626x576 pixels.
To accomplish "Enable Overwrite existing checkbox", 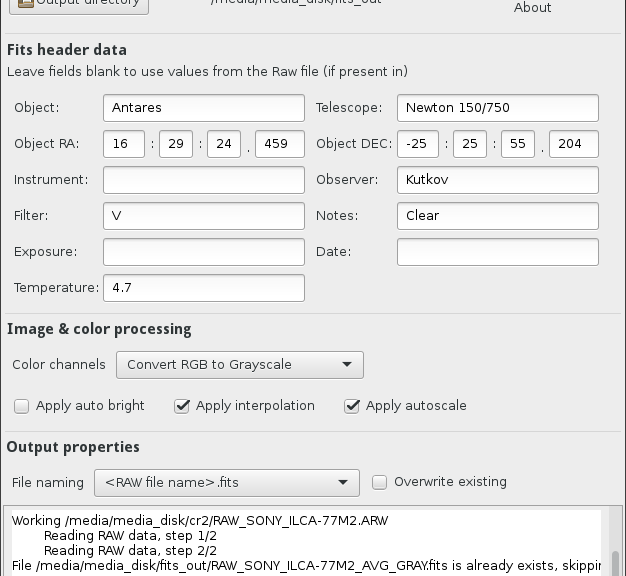I will point(379,482).
